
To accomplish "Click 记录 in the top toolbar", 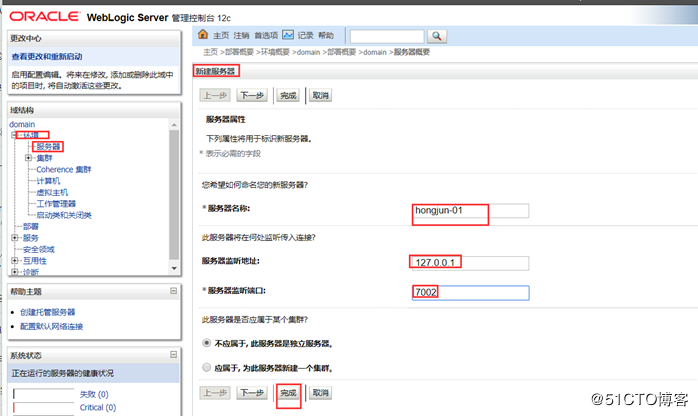I will [305, 35].
